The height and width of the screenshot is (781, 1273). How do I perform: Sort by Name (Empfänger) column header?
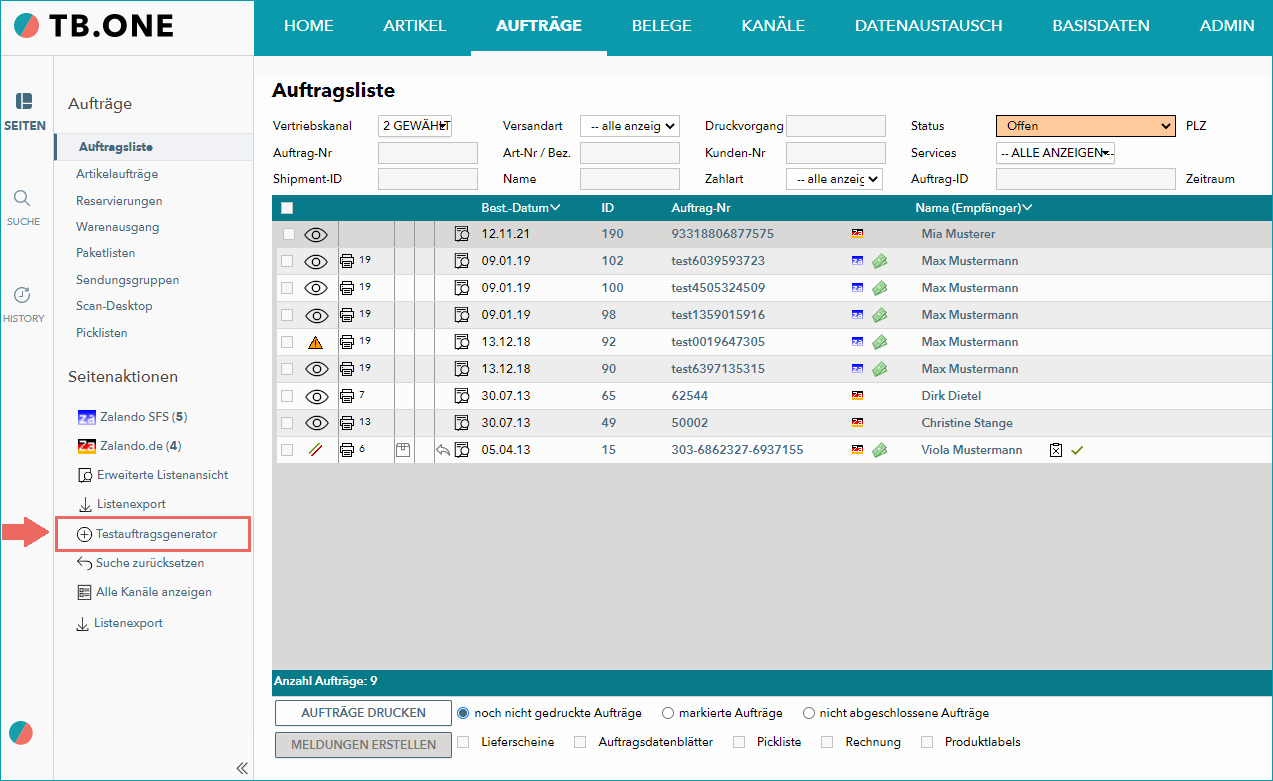[974, 208]
